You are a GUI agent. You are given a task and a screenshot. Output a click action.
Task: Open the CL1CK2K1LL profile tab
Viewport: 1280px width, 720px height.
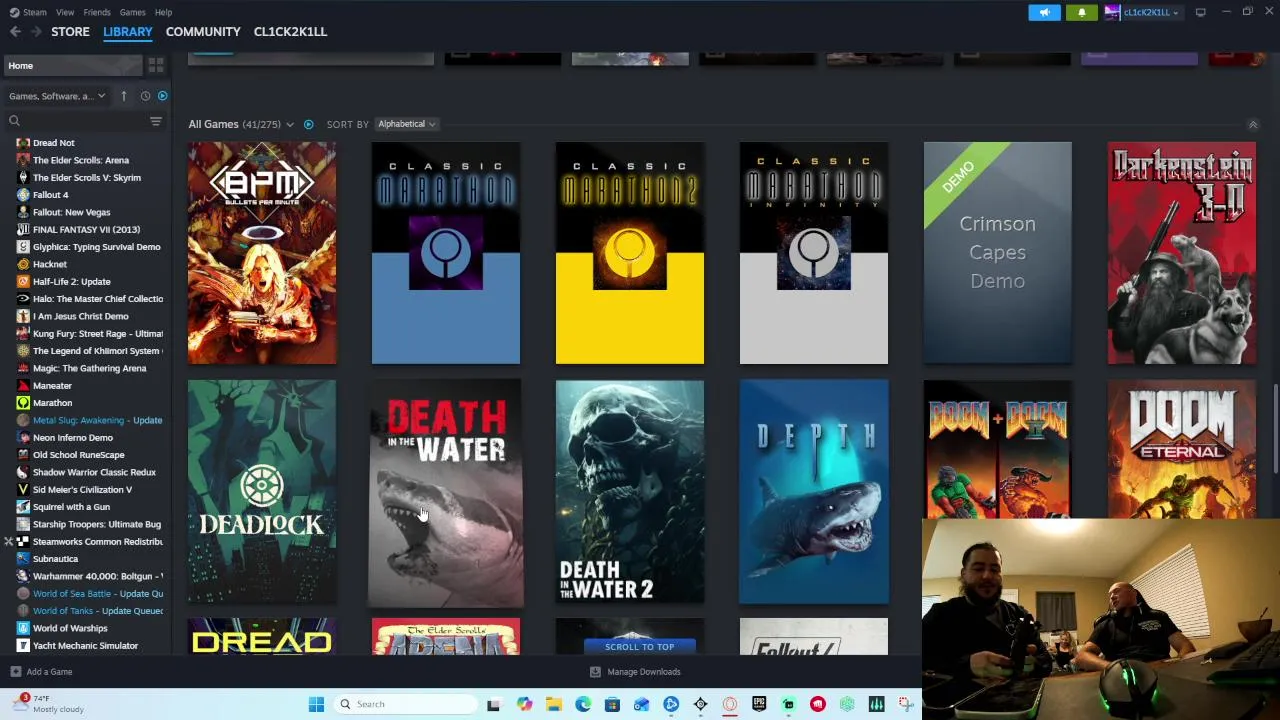click(290, 32)
